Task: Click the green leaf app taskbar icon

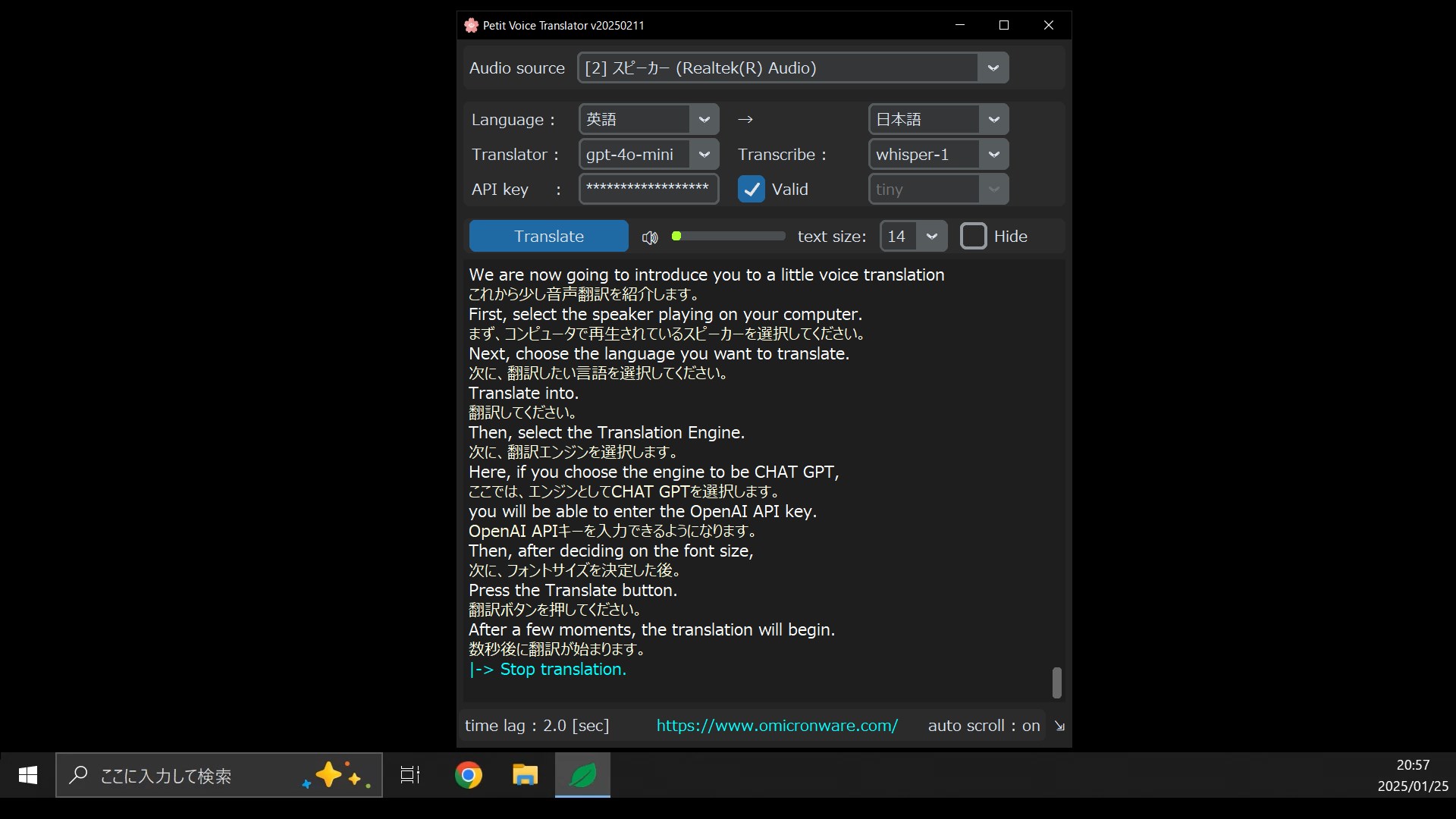Action: (x=582, y=775)
